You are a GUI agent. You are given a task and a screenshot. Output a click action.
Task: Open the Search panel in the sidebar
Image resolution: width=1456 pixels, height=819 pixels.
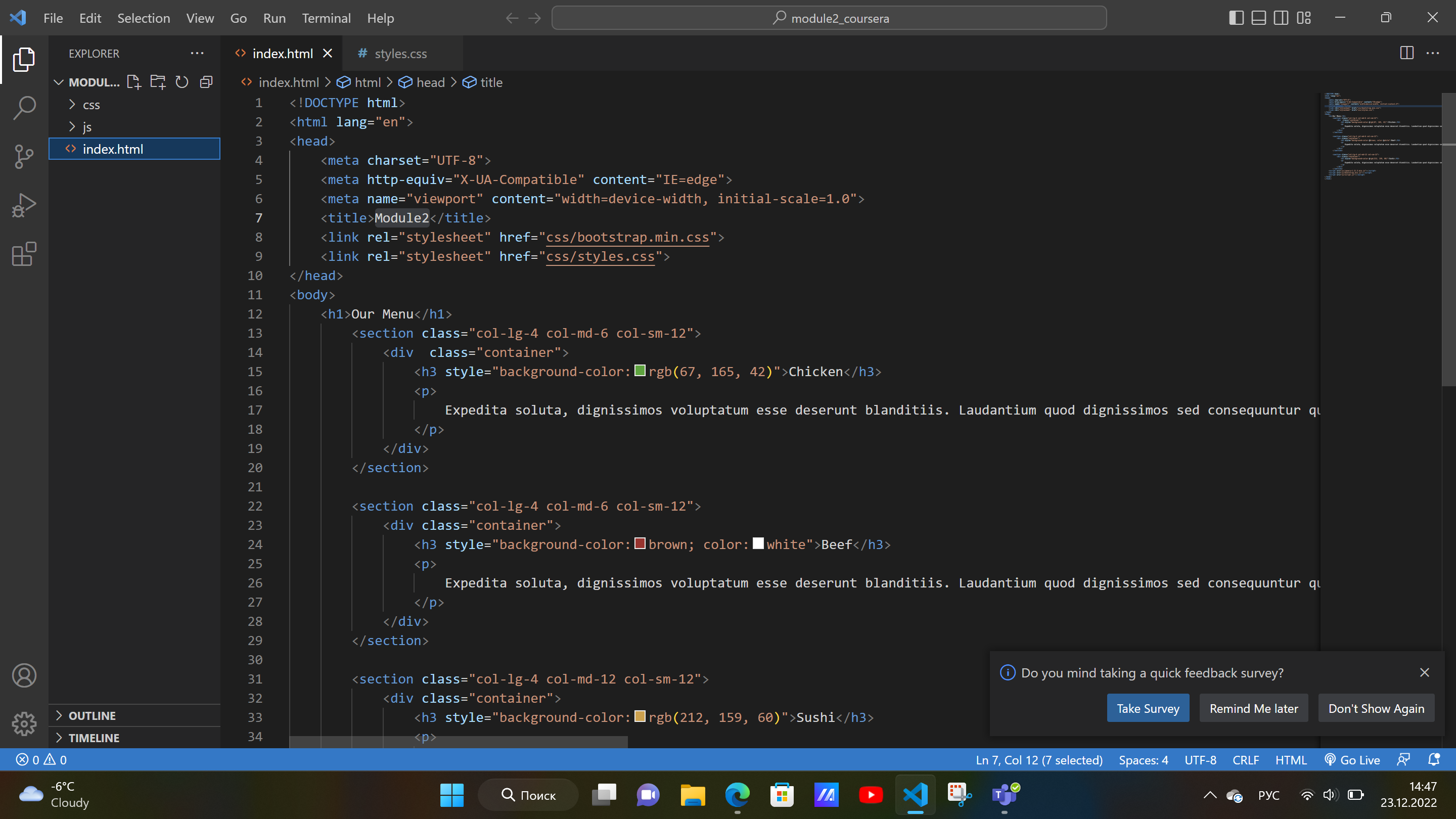24,107
